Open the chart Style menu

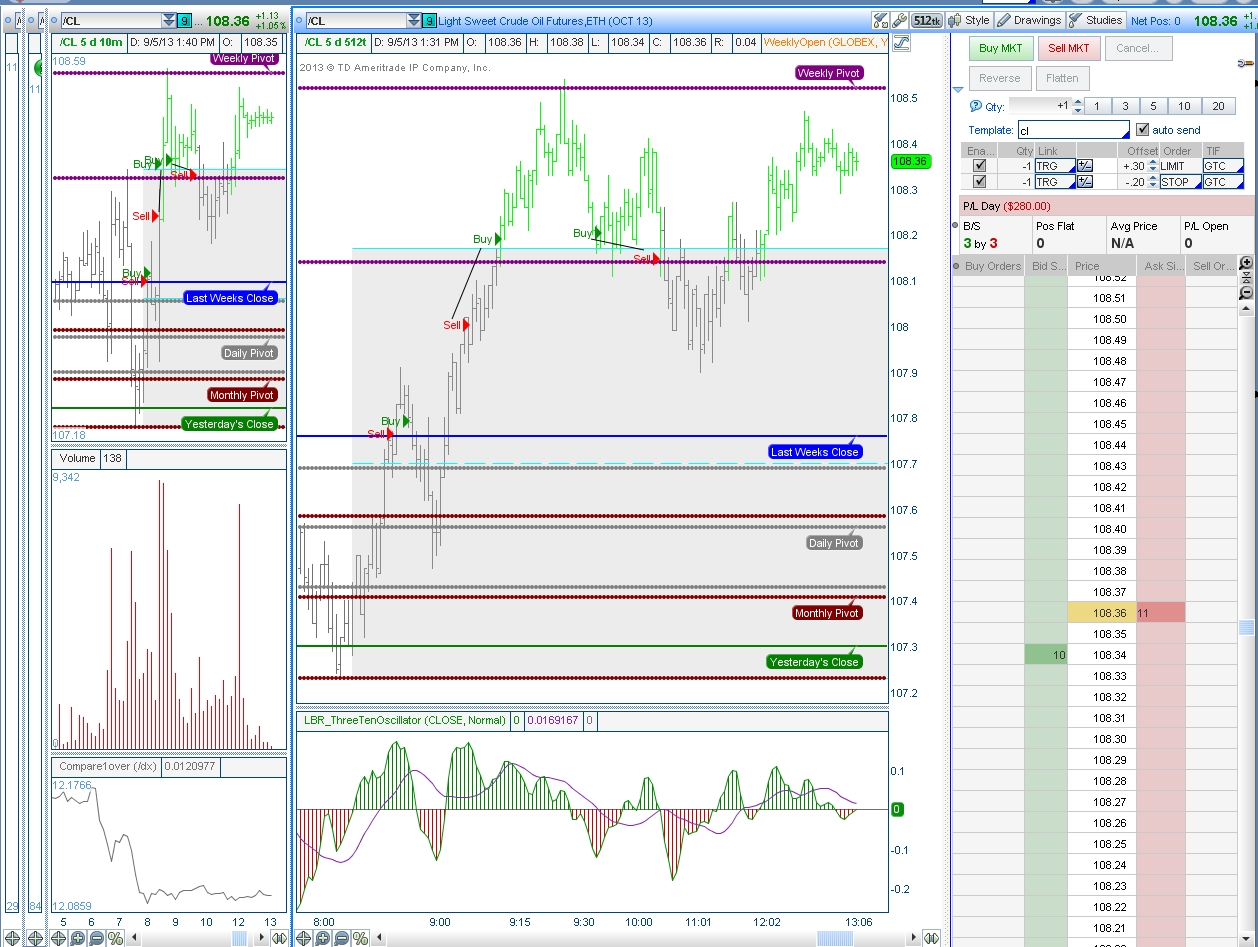click(x=969, y=20)
